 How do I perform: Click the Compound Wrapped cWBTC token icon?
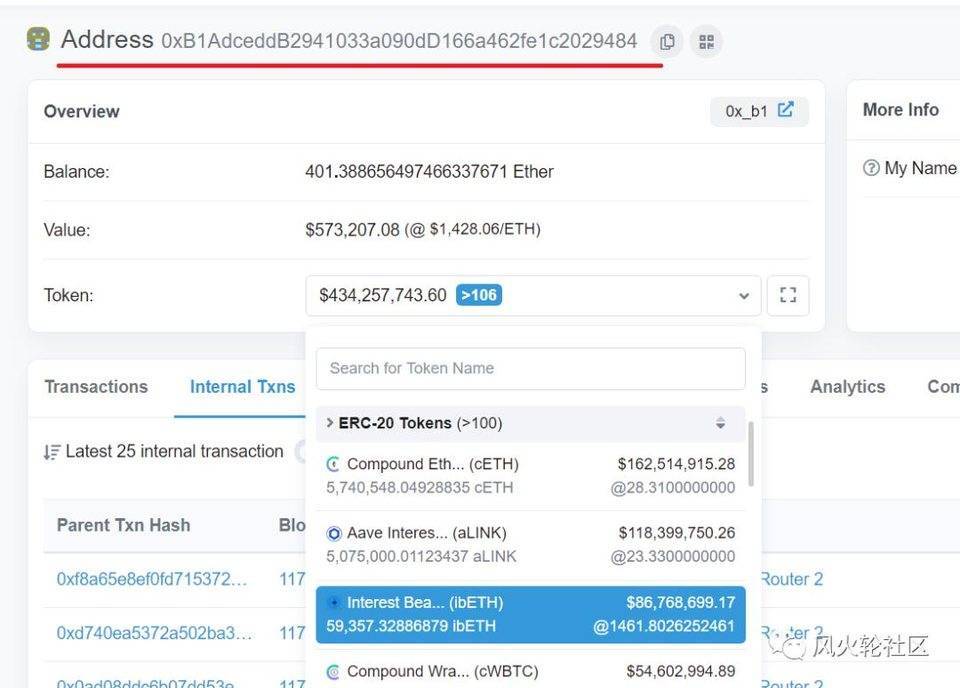332,670
